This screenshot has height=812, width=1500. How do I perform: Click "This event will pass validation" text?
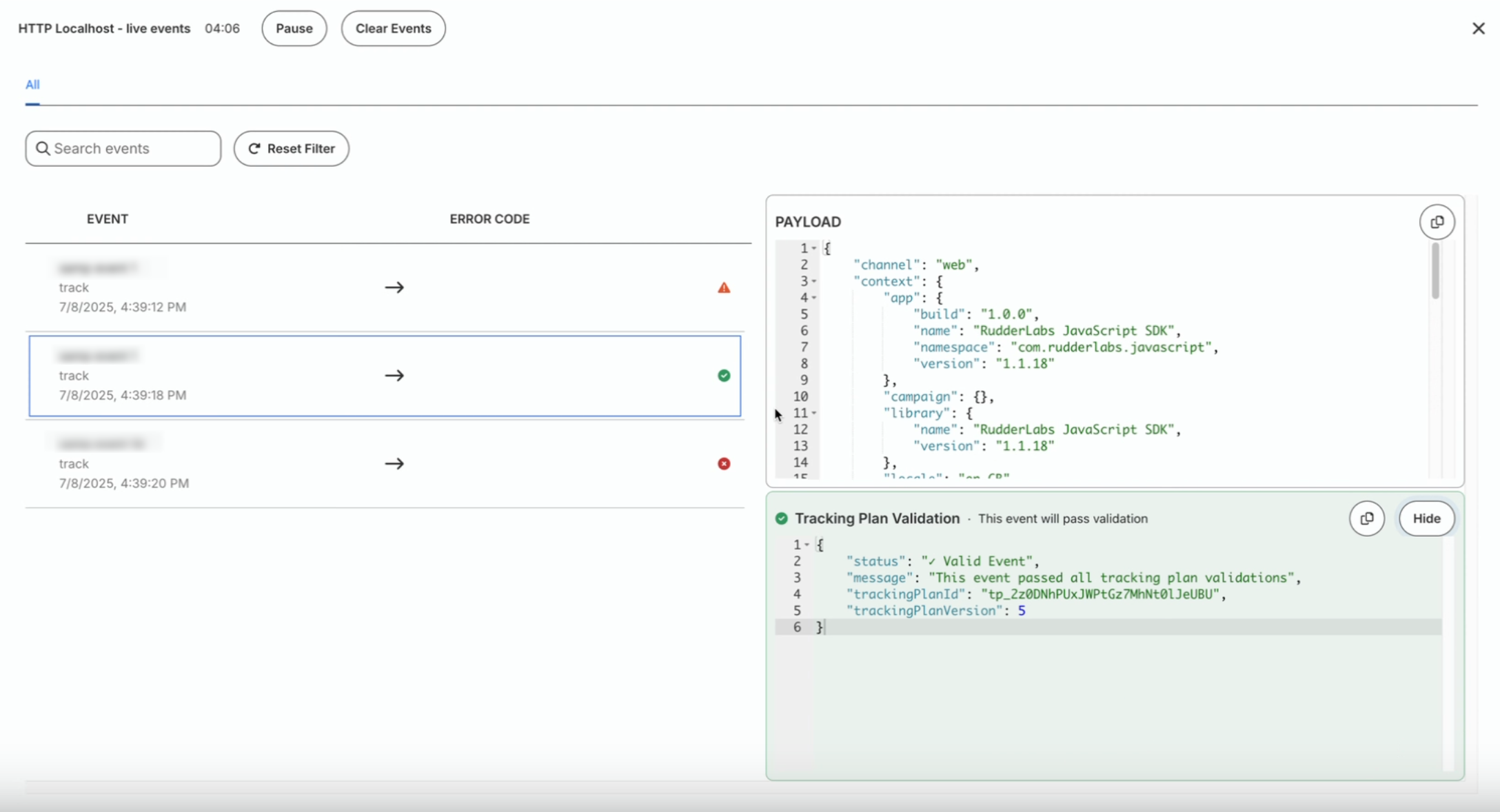coord(1063,518)
